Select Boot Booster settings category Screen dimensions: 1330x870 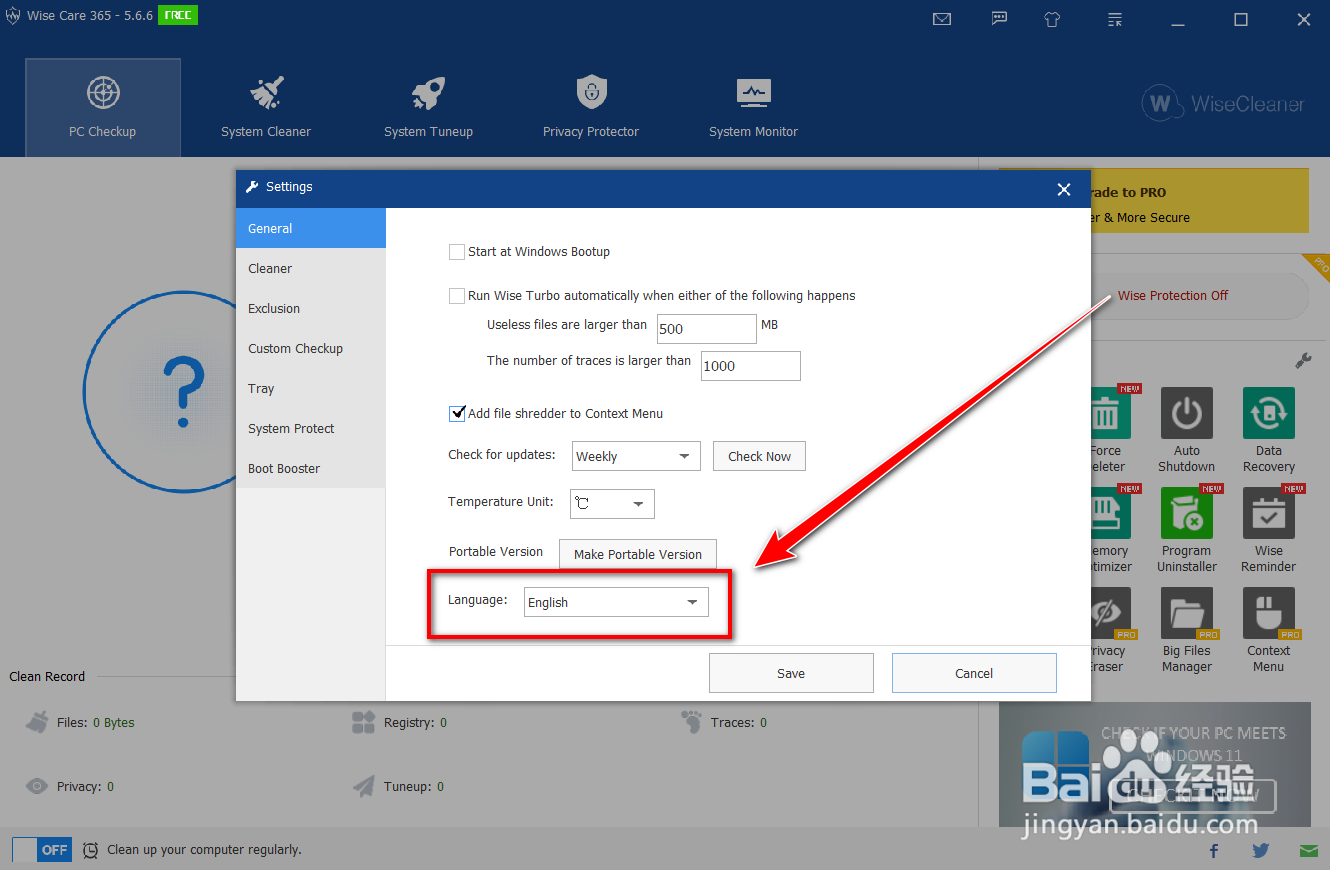pos(311,468)
